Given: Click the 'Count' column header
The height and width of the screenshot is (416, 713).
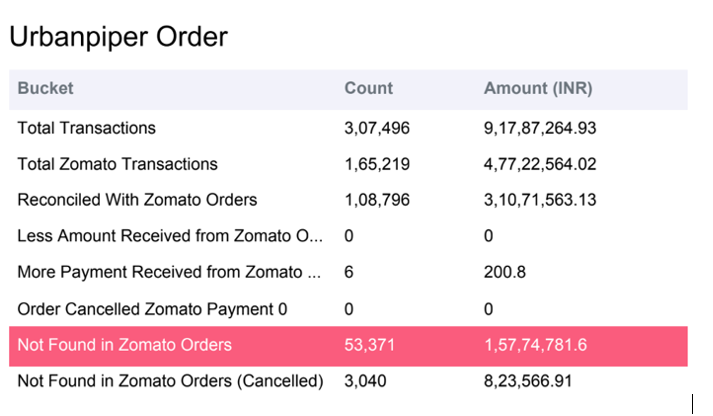Looking at the screenshot, I should tap(368, 88).
